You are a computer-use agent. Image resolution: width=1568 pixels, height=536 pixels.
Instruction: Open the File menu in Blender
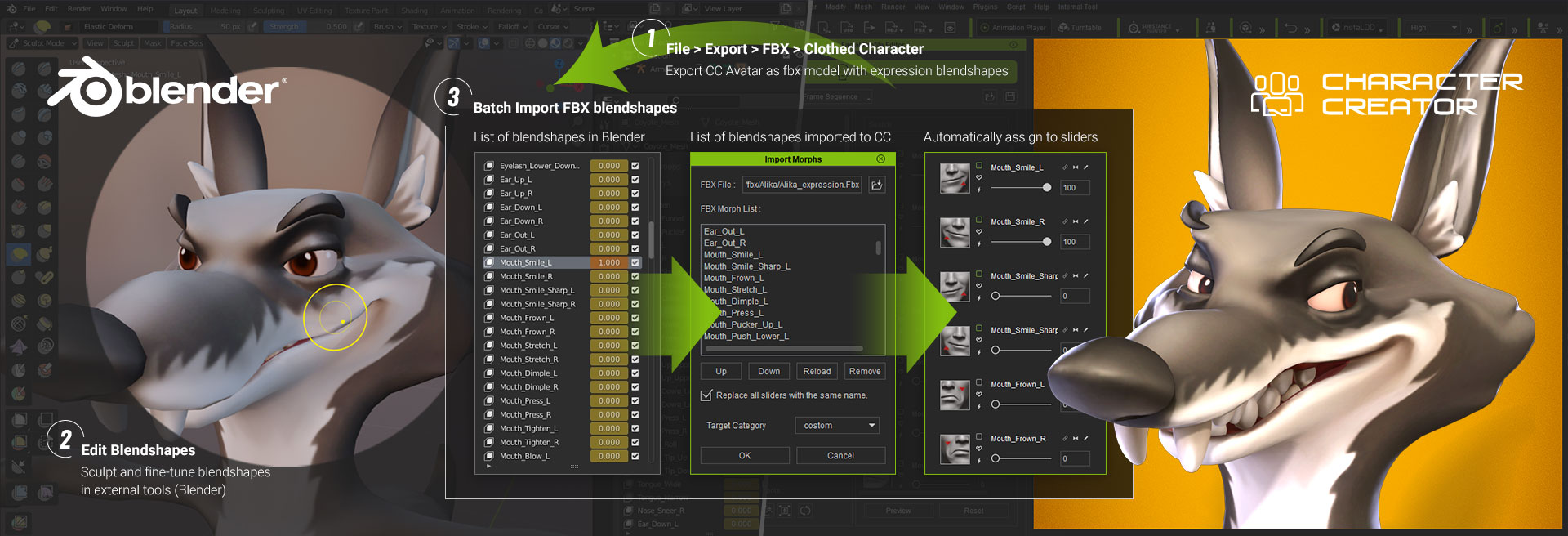click(29, 9)
